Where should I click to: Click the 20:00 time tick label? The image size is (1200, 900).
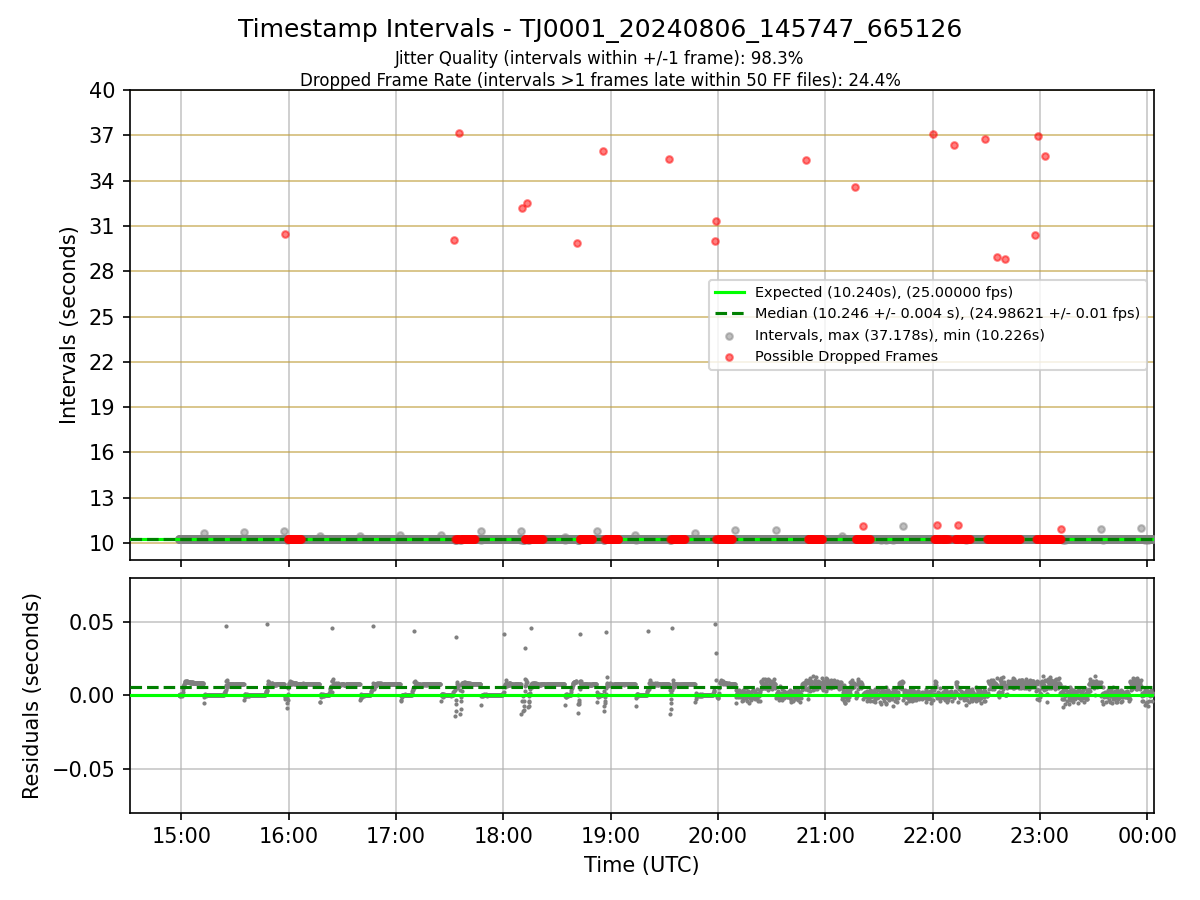click(718, 835)
